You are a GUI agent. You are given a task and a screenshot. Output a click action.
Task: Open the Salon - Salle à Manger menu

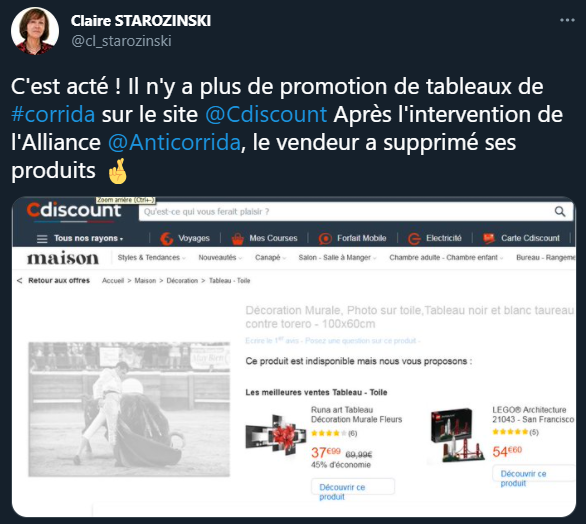tap(337, 258)
